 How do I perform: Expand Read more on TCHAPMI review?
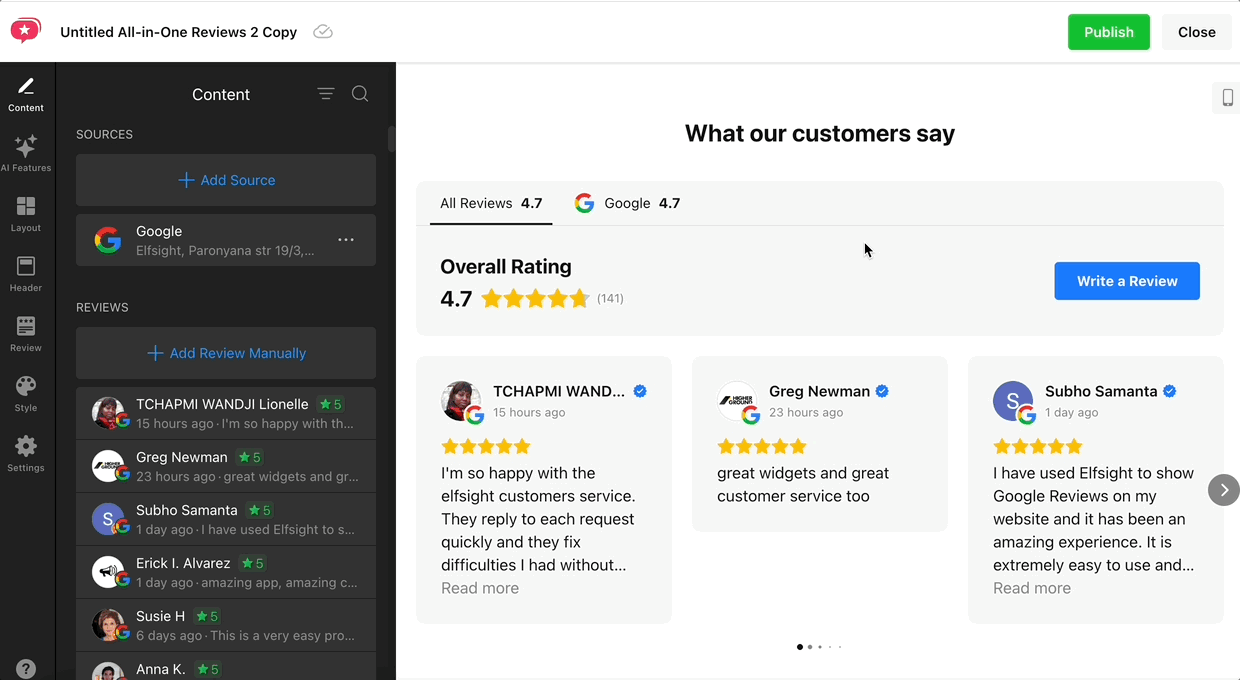tap(480, 588)
